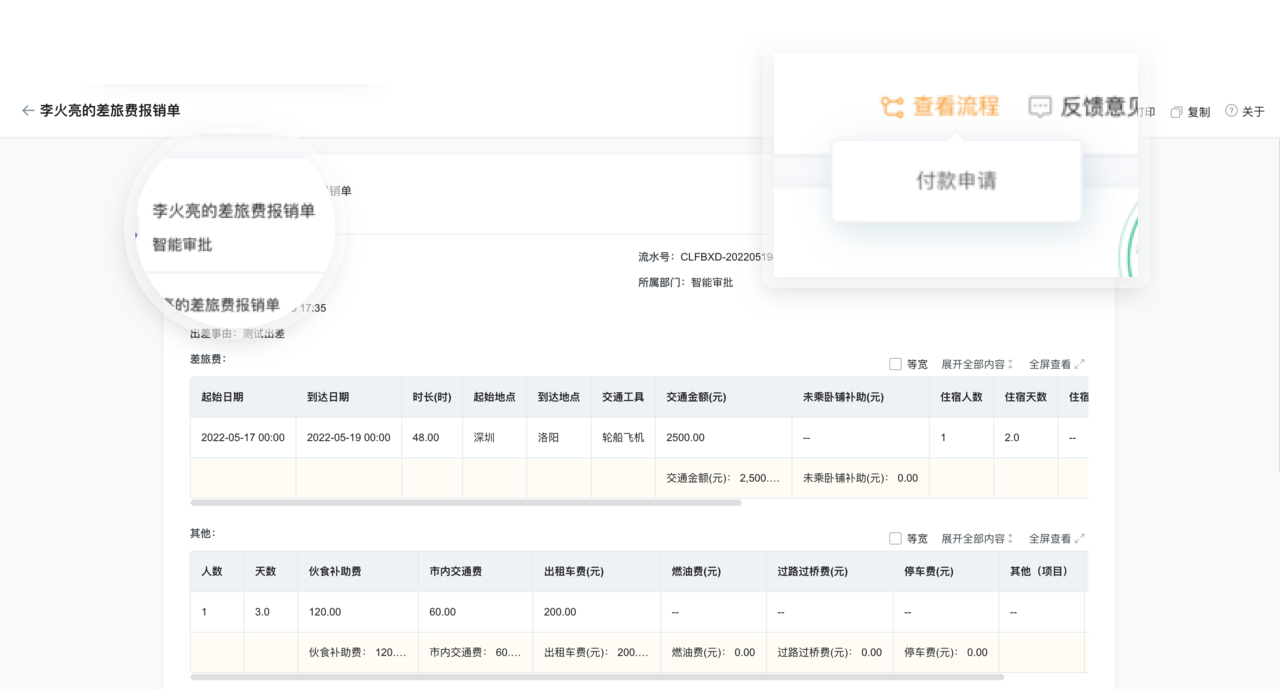The image size is (1280, 689).
Task: Click the 2500.00 traffic amount cell
Action: coord(685,438)
